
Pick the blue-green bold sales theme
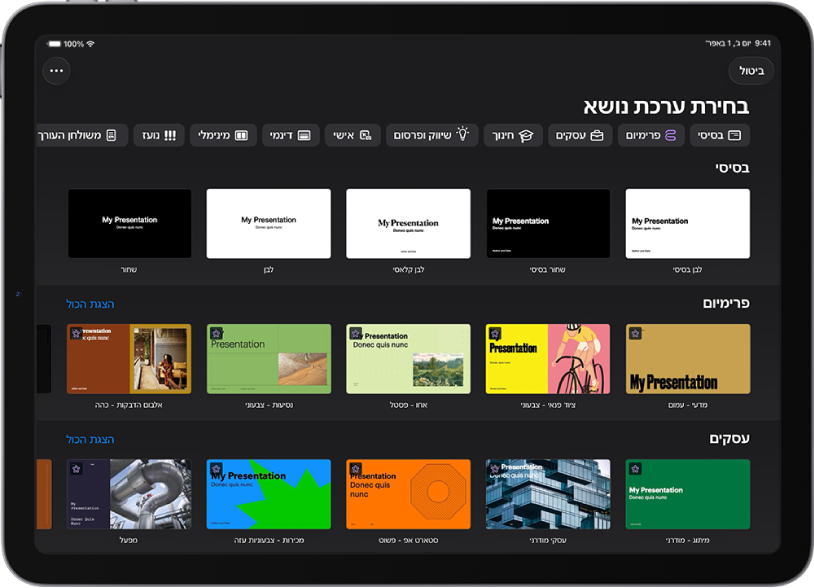coord(268,494)
